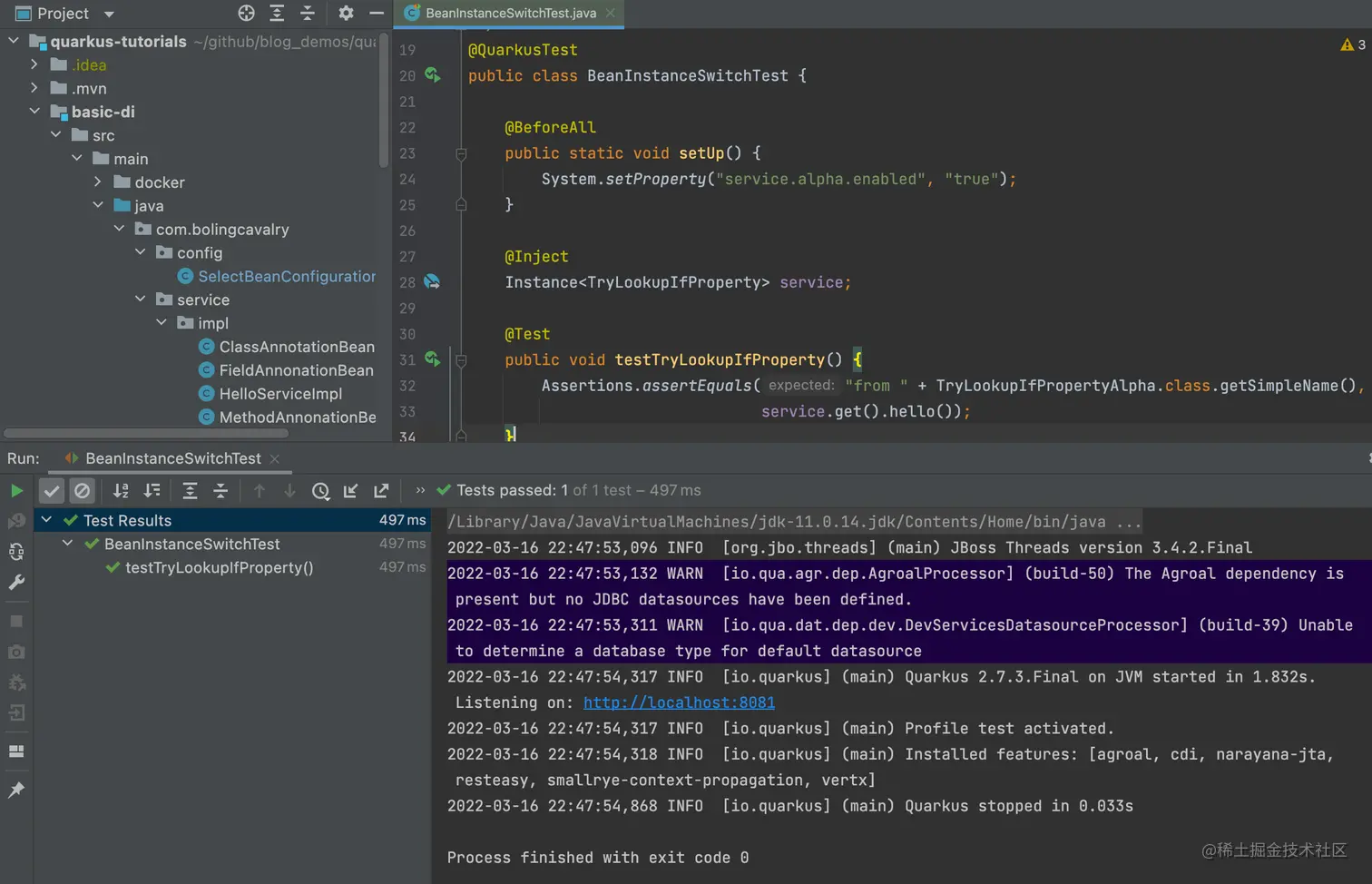The height and width of the screenshot is (884, 1372).
Task: Click the Project tree horizontal scrollbar
Action: click(145, 434)
